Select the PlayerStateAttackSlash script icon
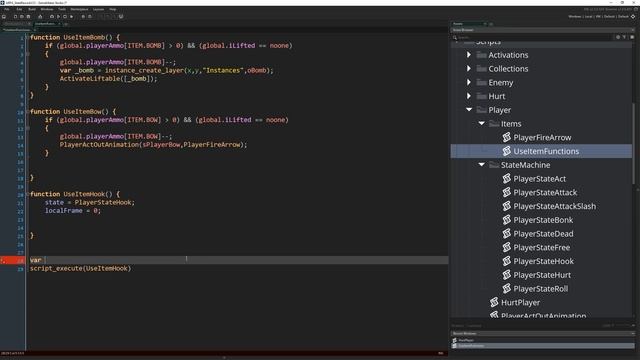 point(507,206)
